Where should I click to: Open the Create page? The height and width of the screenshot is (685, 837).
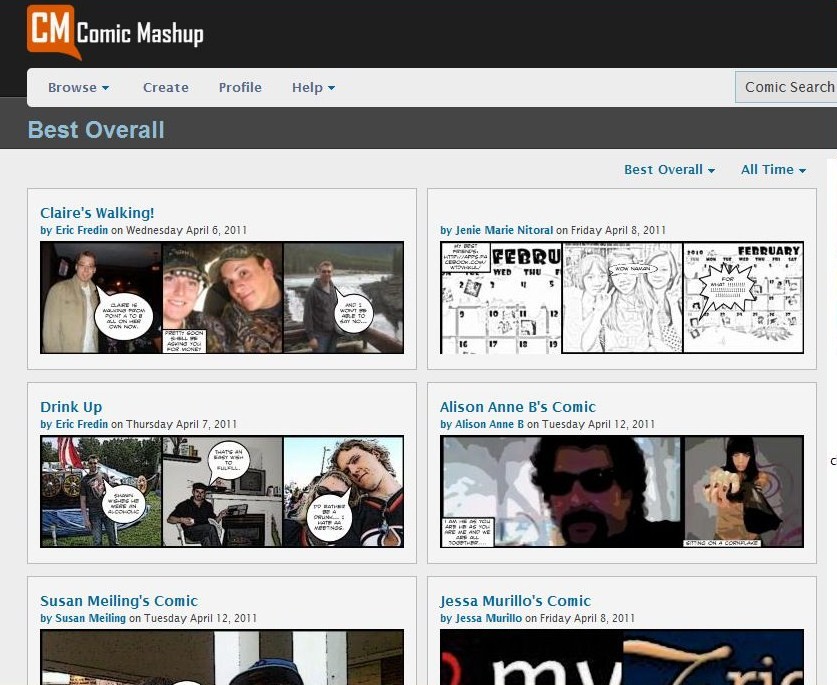point(165,88)
